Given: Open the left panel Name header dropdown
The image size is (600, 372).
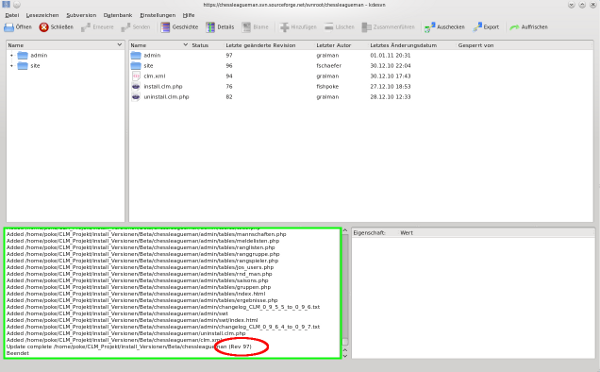Looking at the screenshot, I should click(119, 45).
